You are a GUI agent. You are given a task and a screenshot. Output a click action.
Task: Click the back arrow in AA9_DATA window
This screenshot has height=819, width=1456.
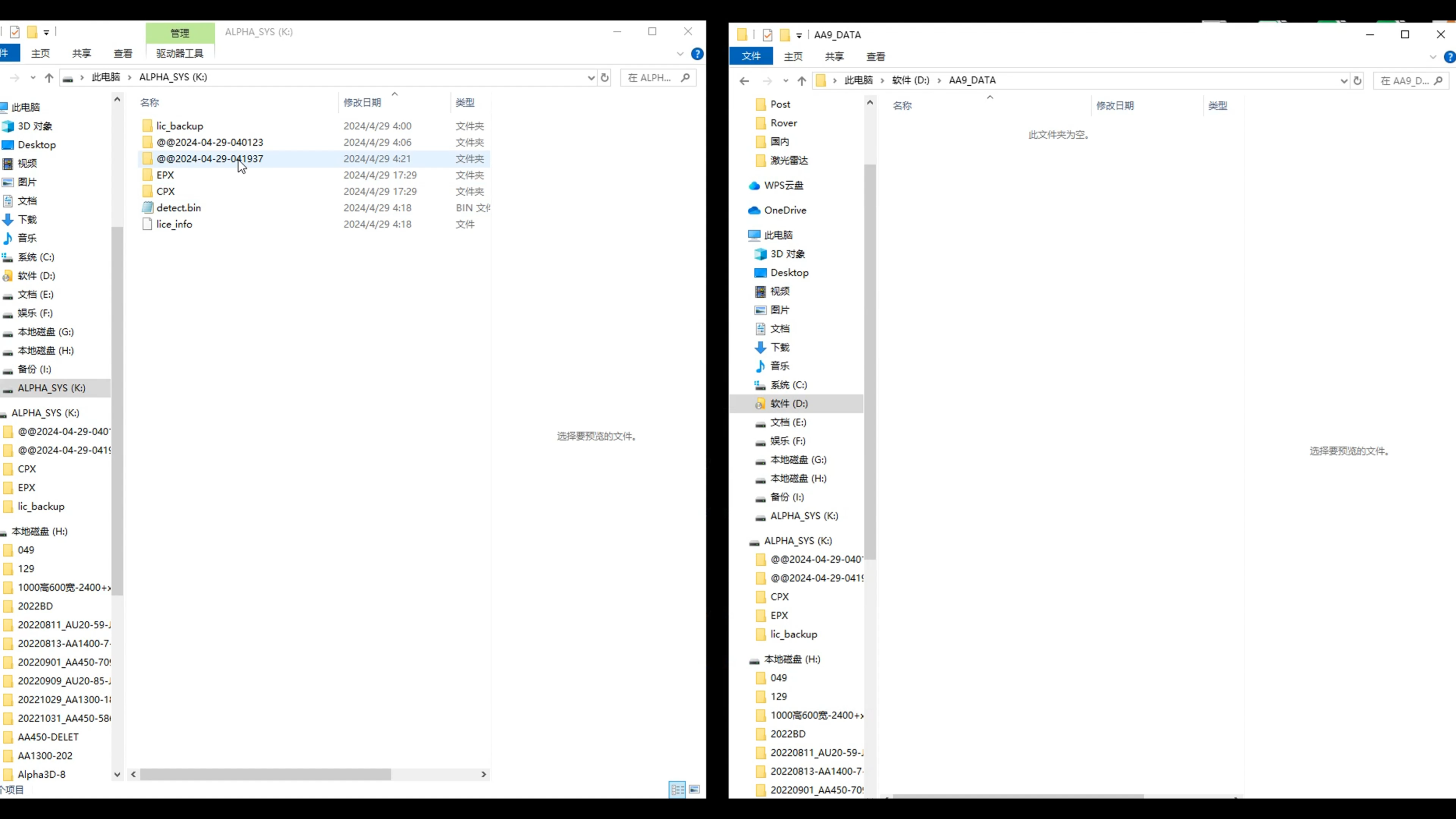[x=744, y=81]
